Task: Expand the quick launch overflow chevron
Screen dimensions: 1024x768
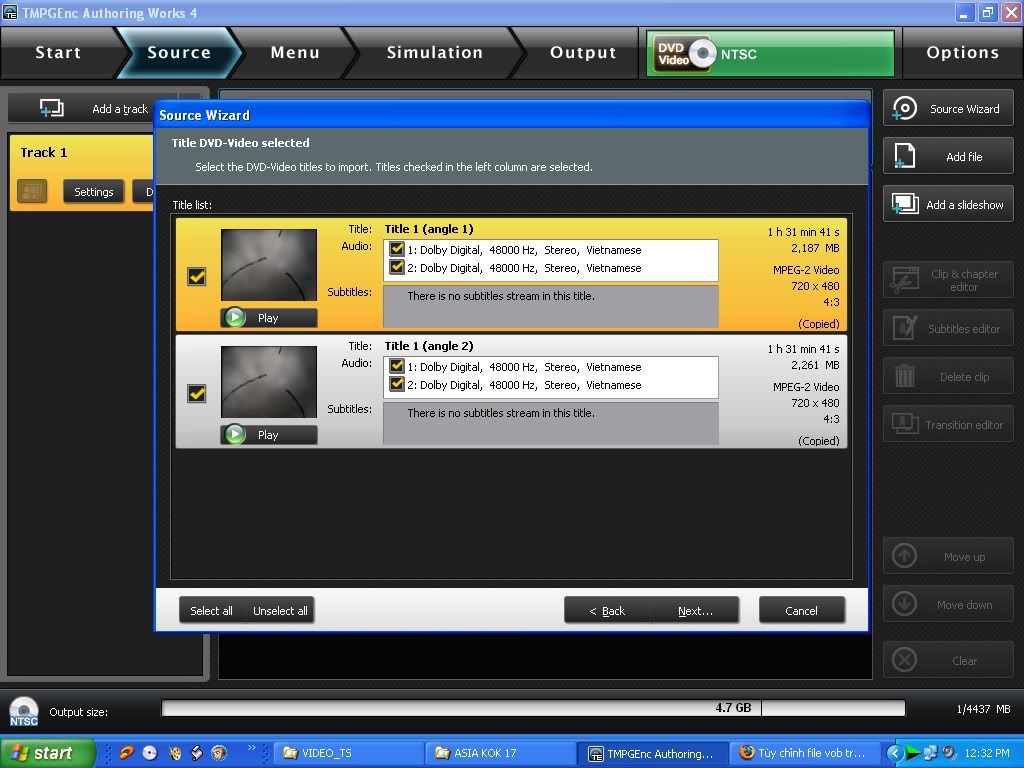Action: tap(251, 748)
